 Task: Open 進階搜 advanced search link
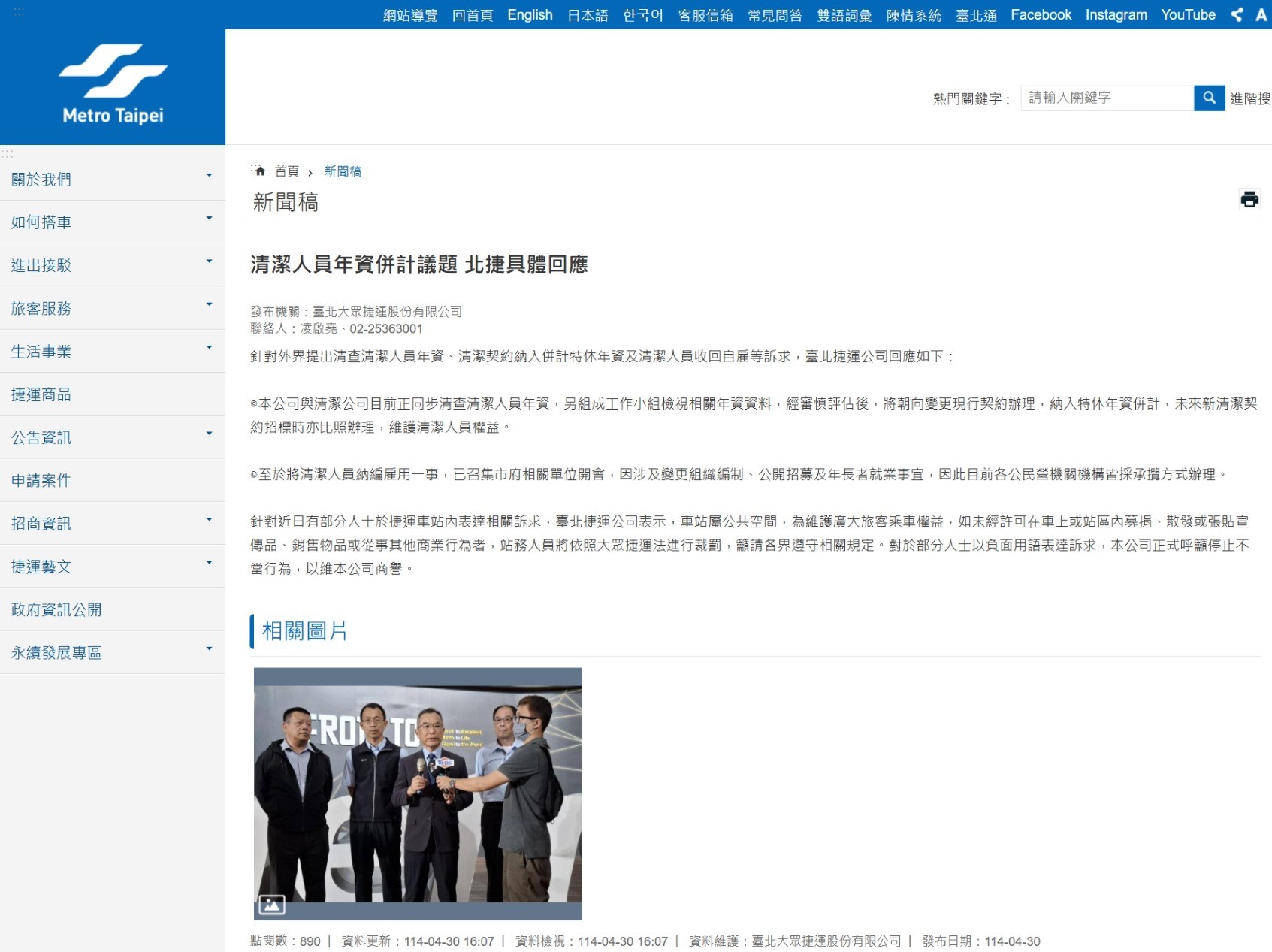point(1250,98)
